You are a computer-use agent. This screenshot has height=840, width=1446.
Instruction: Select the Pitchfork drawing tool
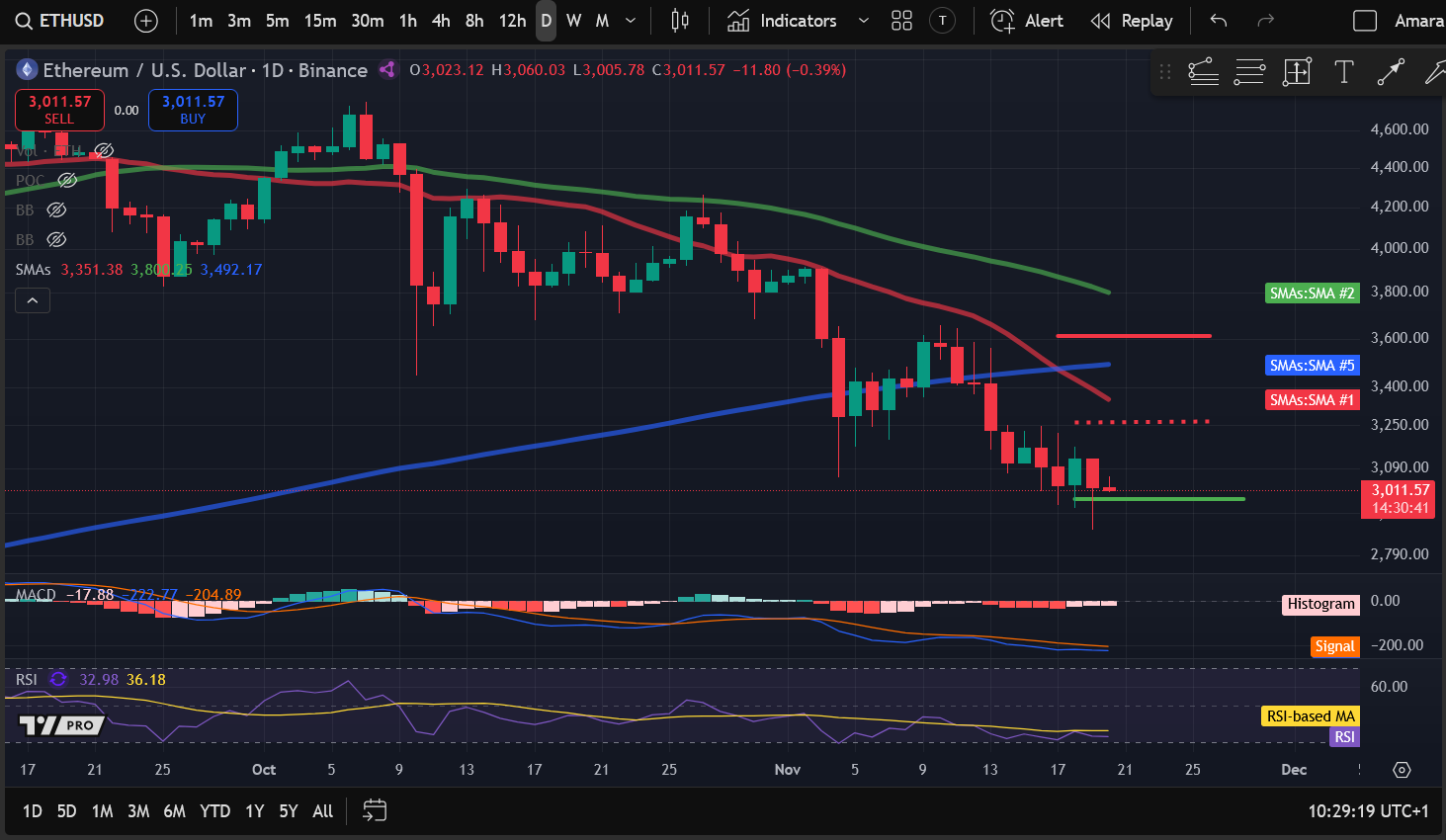(x=1435, y=71)
